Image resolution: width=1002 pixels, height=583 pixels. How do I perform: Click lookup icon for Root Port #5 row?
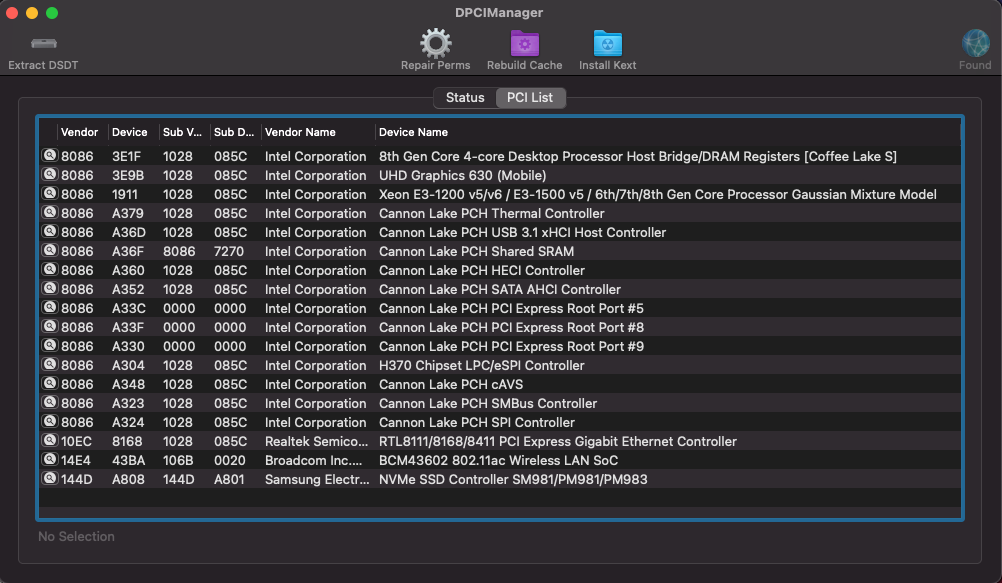pyautogui.click(x=50, y=307)
